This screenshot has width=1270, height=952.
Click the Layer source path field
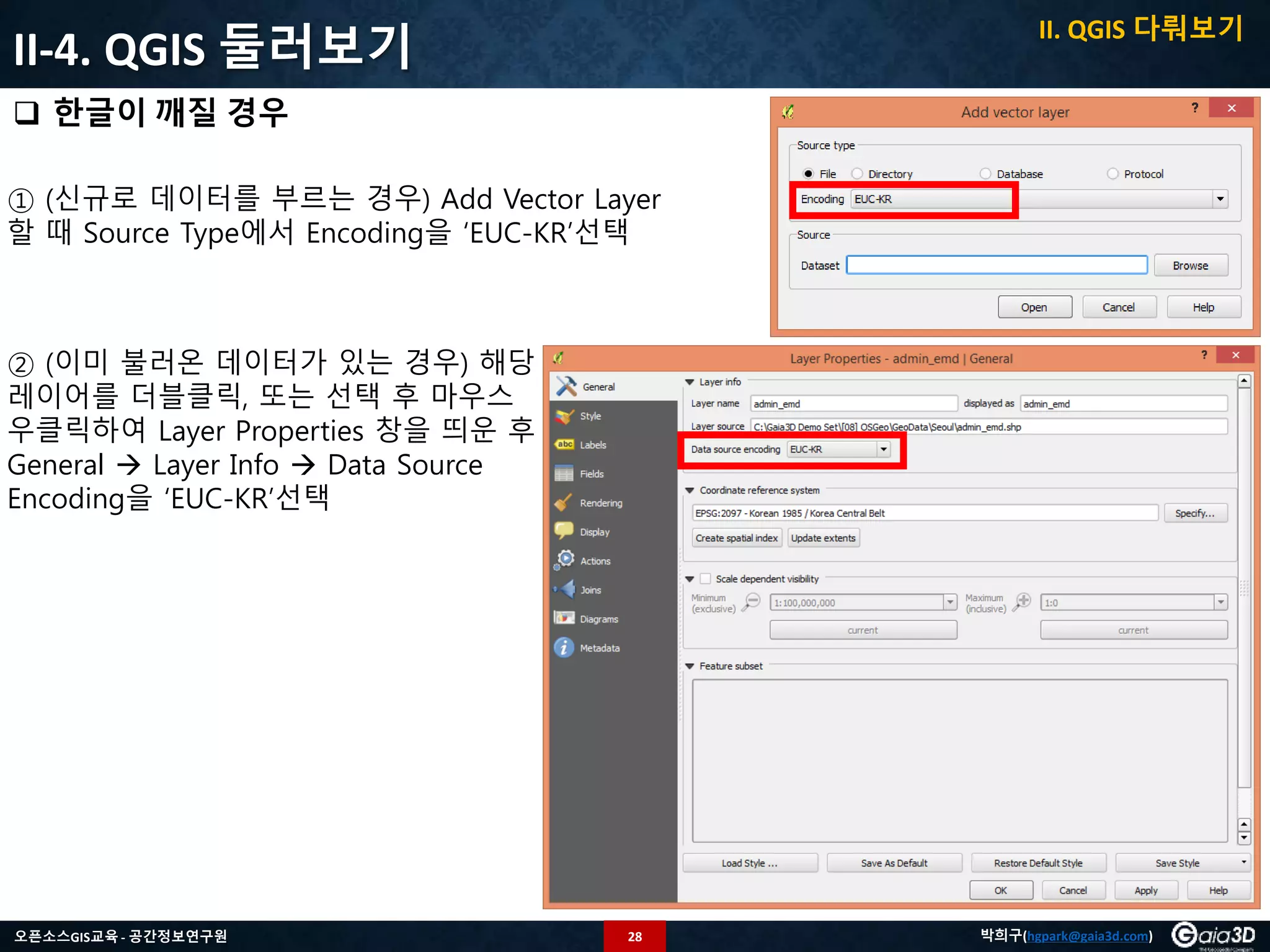[x=989, y=426]
